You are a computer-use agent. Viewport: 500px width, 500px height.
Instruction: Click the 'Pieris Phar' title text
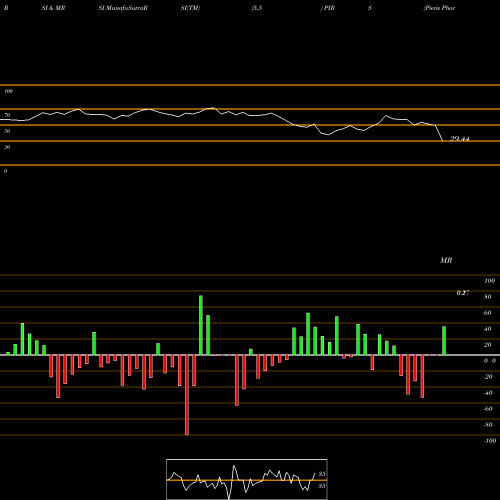(439, 8)
